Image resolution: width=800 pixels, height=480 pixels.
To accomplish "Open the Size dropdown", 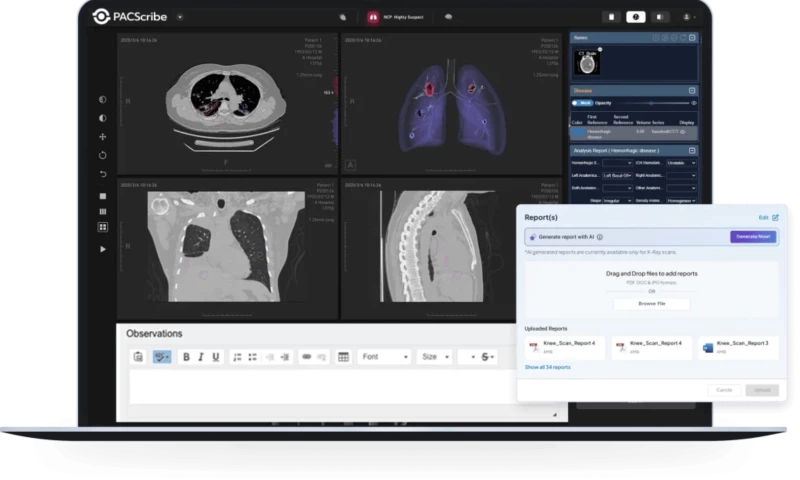I will 435,357.
